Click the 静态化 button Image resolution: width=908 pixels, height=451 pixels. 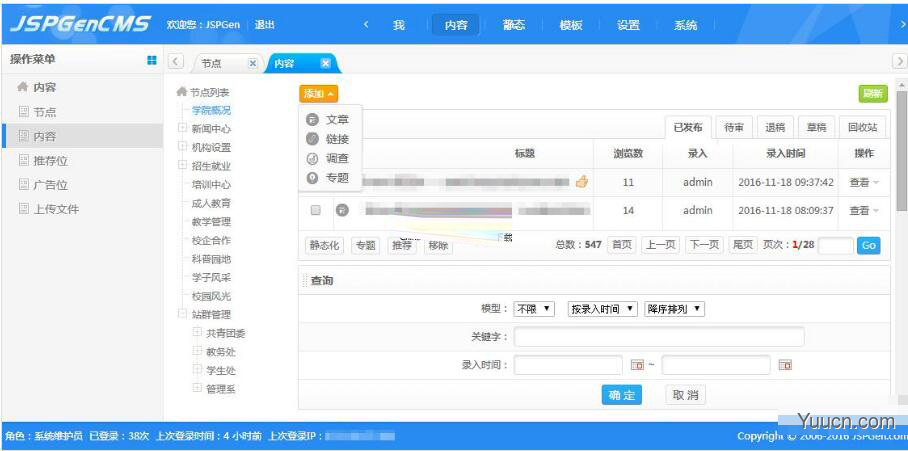click(x=324, y=245)
